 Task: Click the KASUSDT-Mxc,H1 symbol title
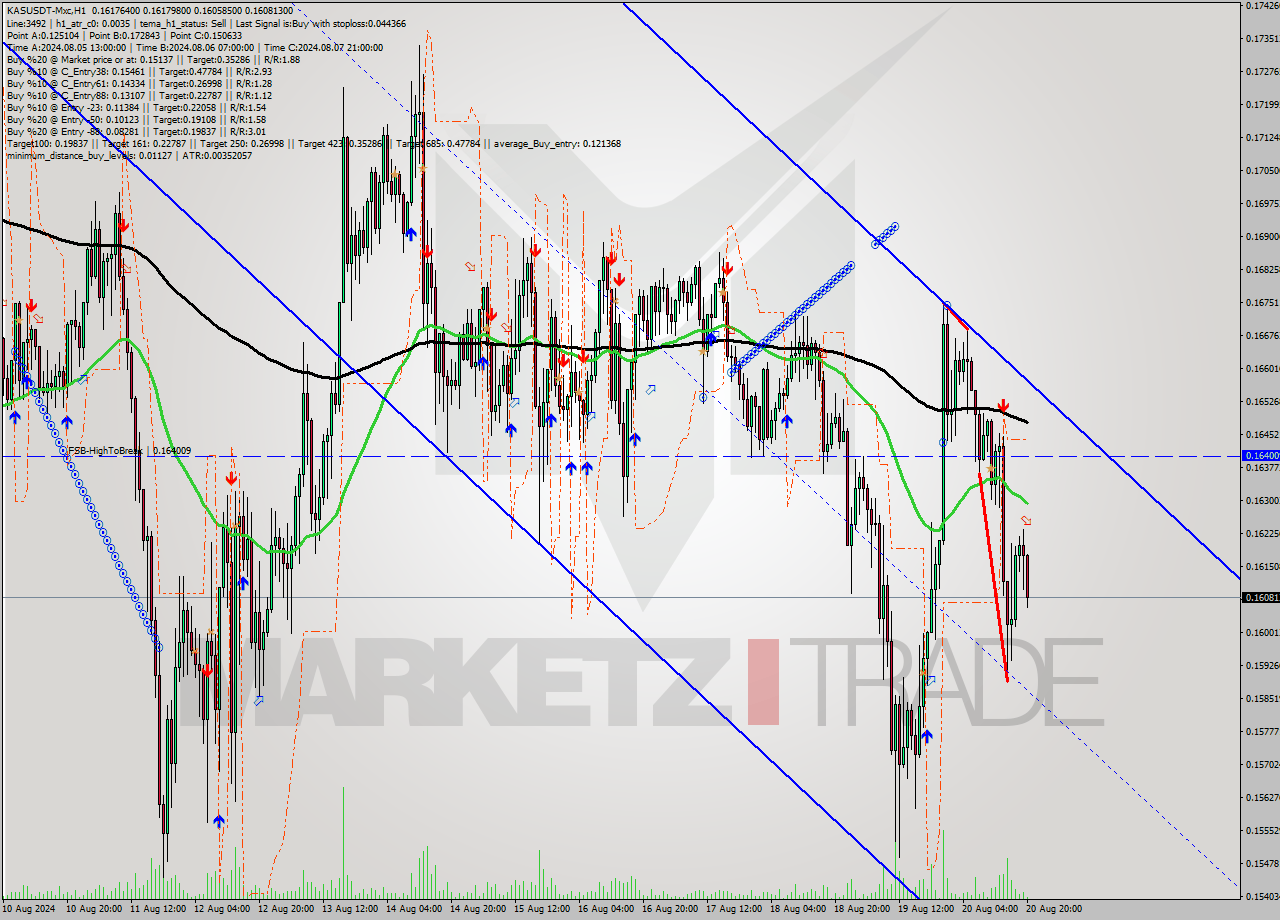click(47, 10)
